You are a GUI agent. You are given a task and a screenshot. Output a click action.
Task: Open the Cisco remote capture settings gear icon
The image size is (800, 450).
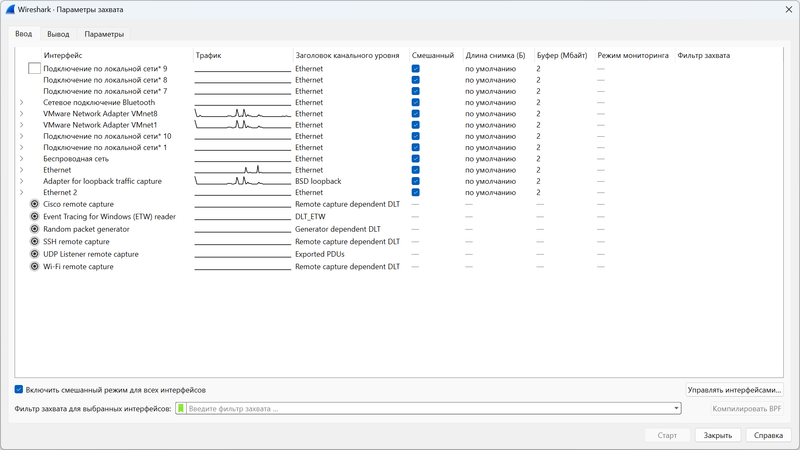tap(34, 204)
